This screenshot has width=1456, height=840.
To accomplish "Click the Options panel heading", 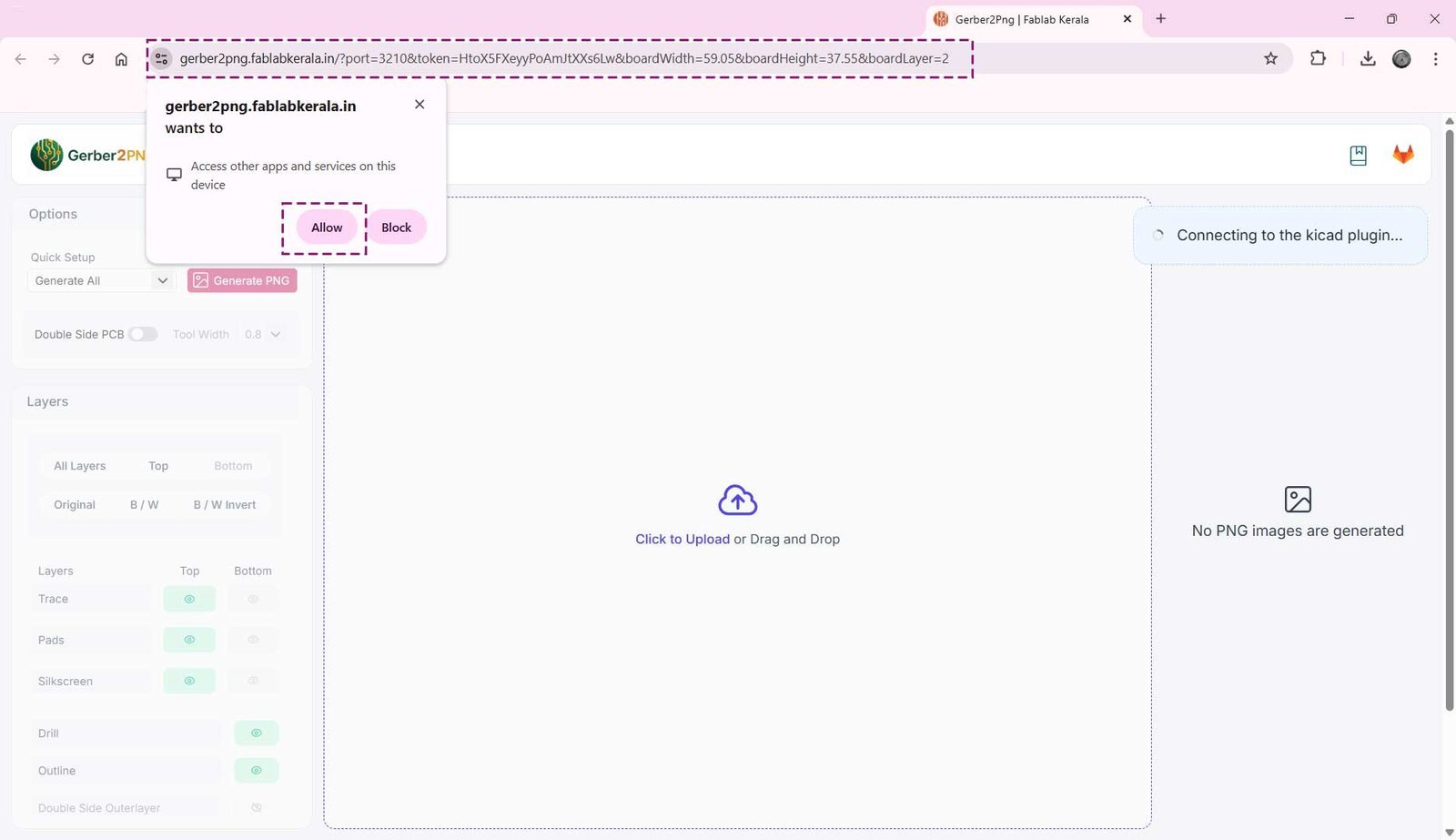I will [x=53, y=214].
